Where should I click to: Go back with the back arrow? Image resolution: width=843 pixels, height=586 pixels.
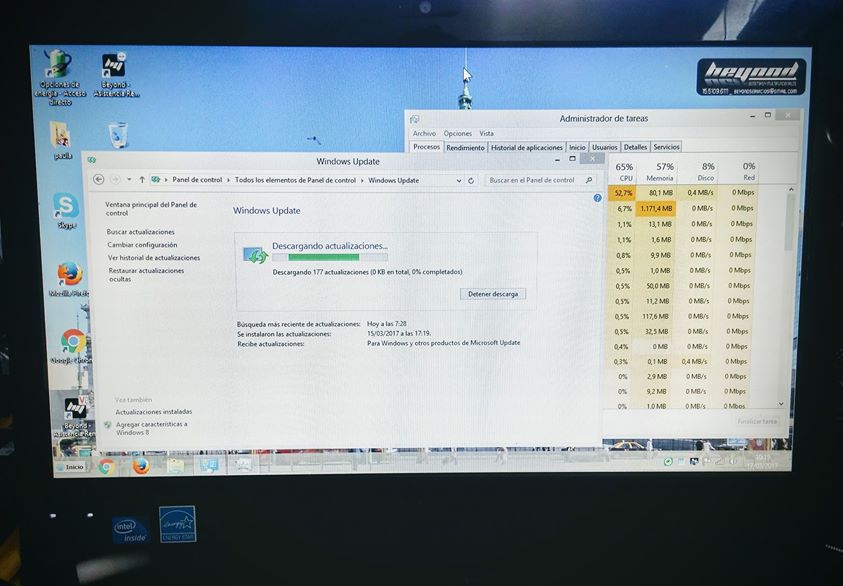tap(98, 180)
